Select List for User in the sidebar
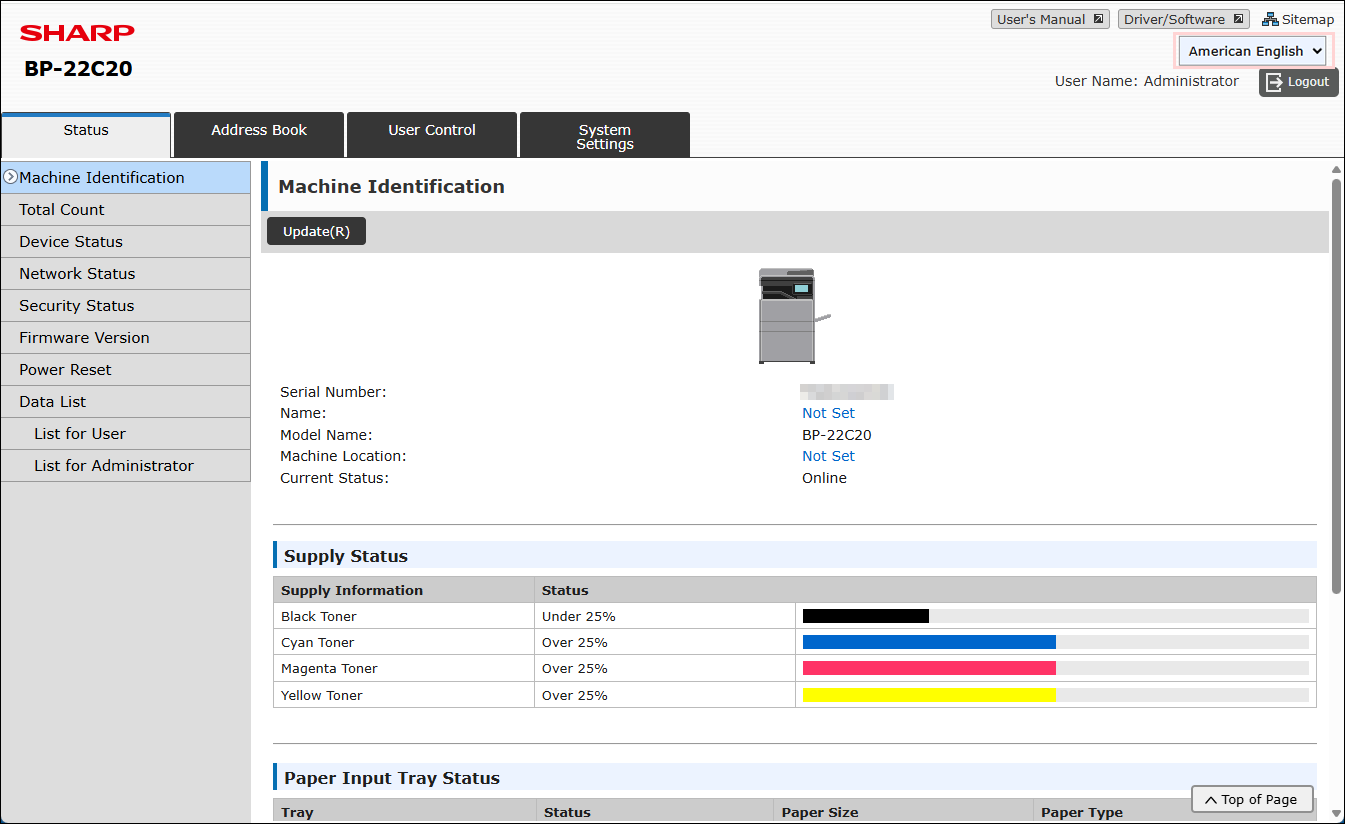1345x824 pixels. 126,434
